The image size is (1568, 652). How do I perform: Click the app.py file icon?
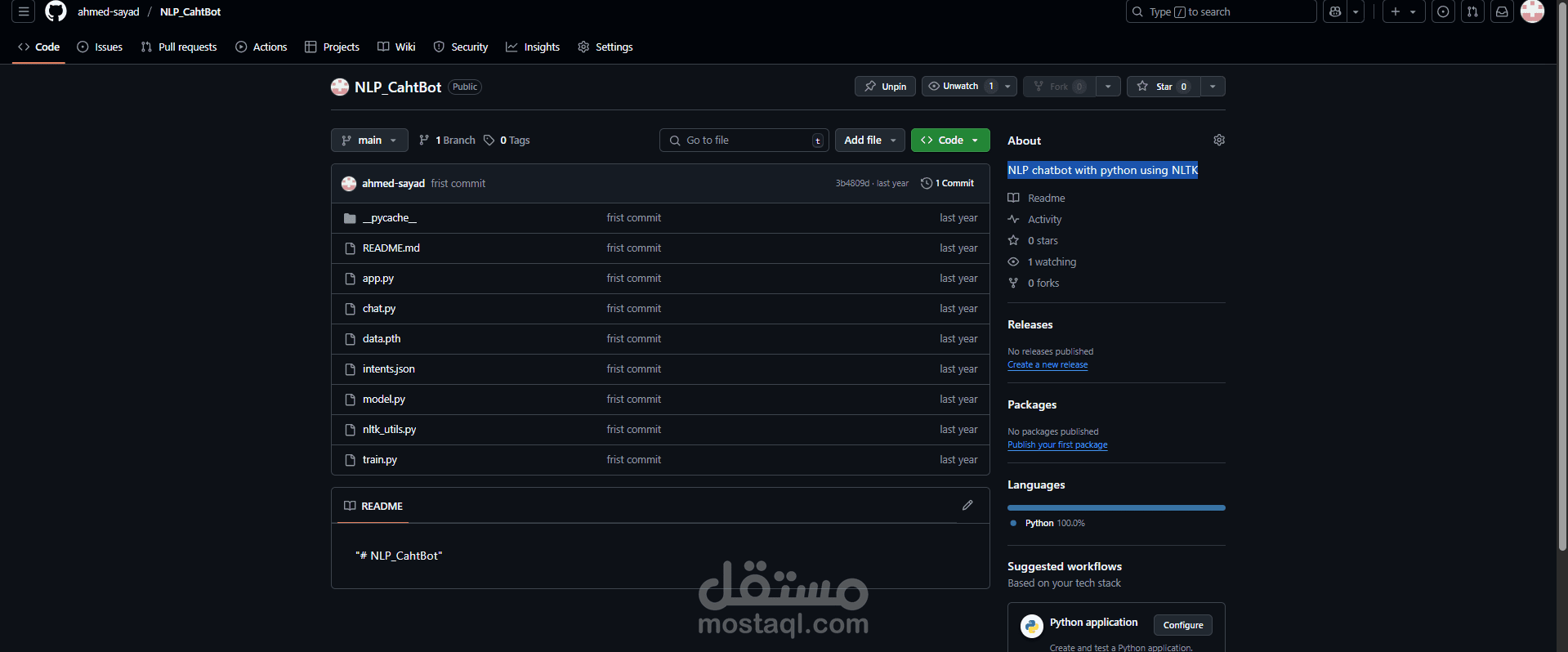tap(350, 279)
